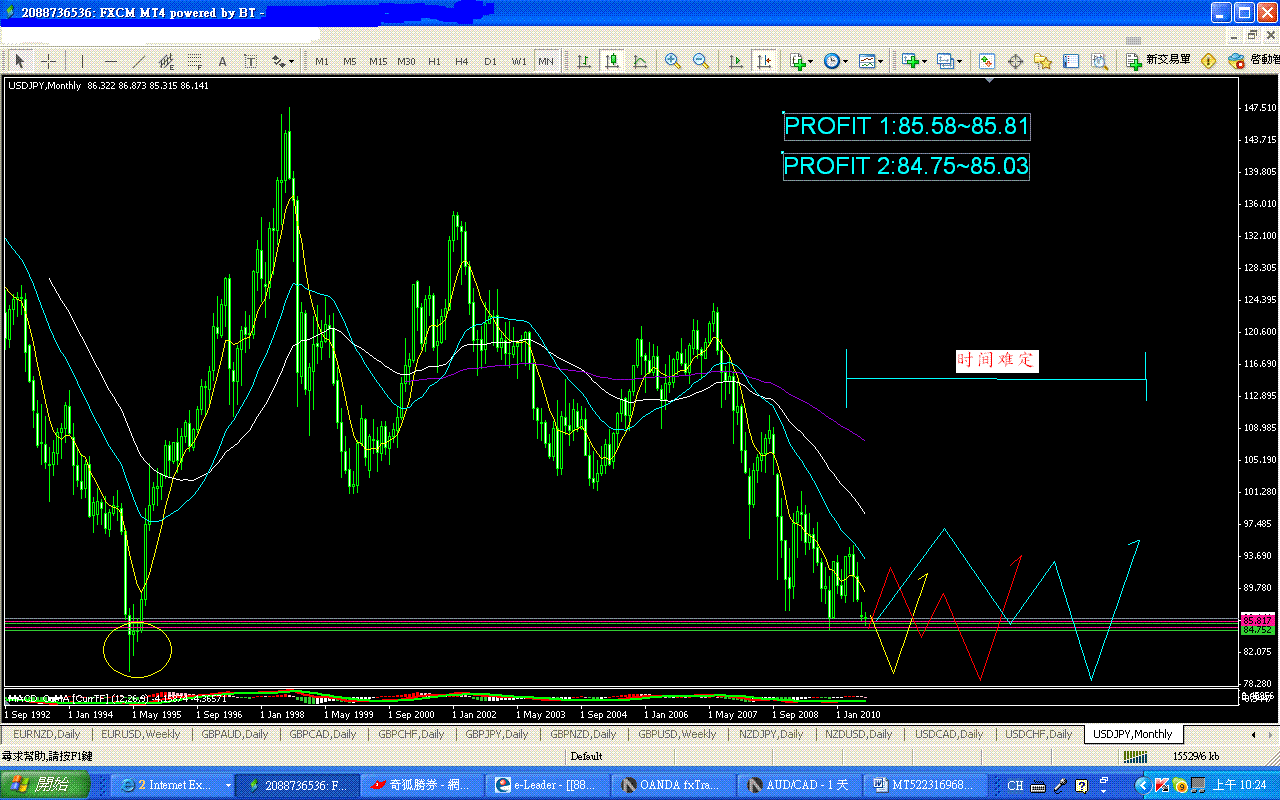Image resolution: width=1280 pixels, height=800 pixels.
Task: Click the PROFIT 1:85.58~85.81 text label
Action: (x=907, y=127)
